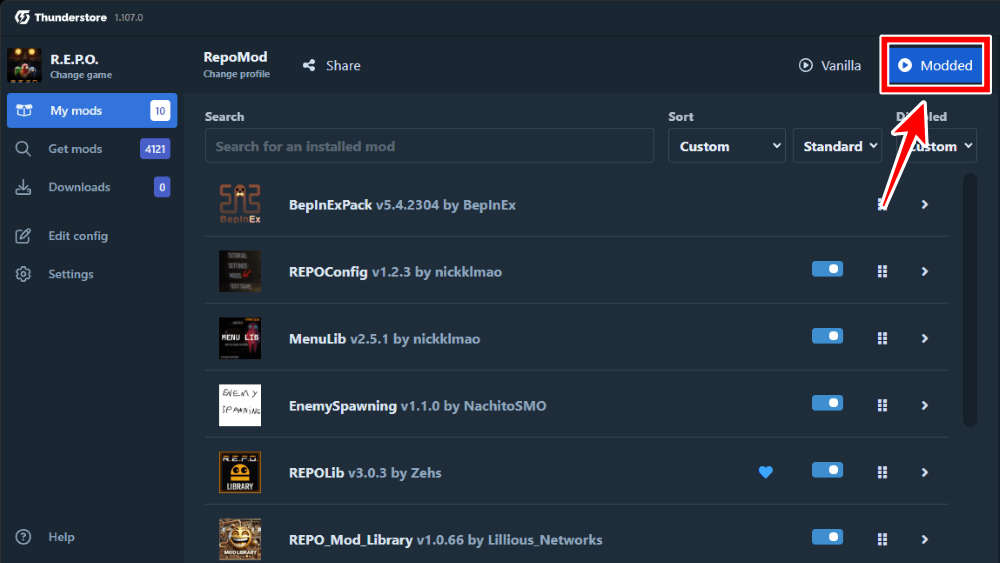Expand the BepInExPack mod entry chevron
This screenshot has height=563, width=1000.
coord(925,204)
